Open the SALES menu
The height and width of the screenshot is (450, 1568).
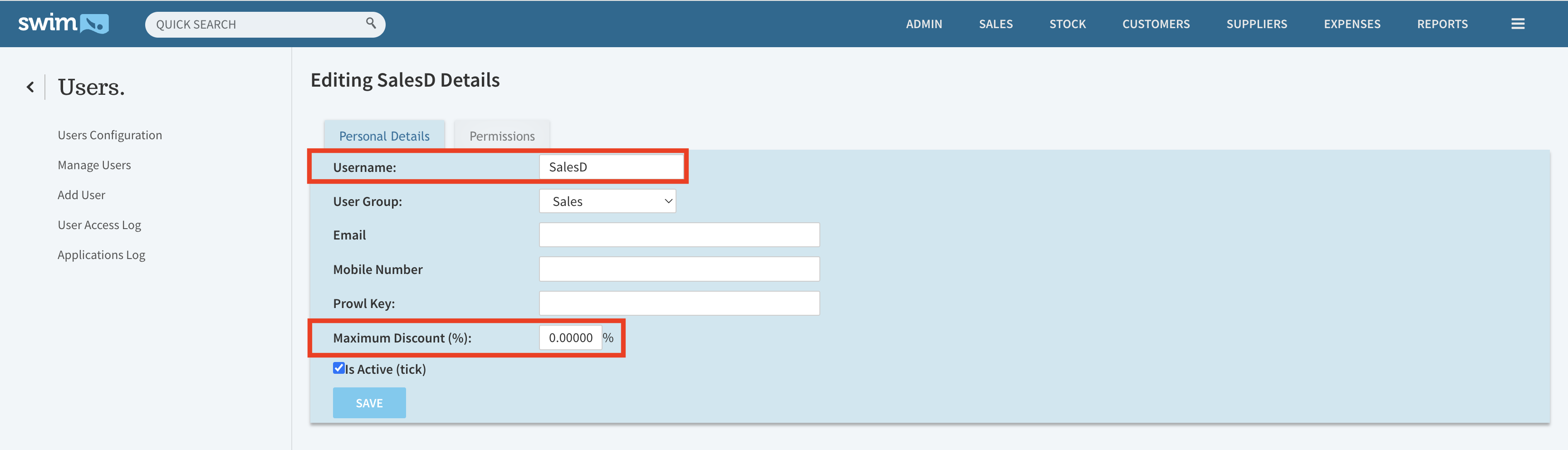(995, 24)
